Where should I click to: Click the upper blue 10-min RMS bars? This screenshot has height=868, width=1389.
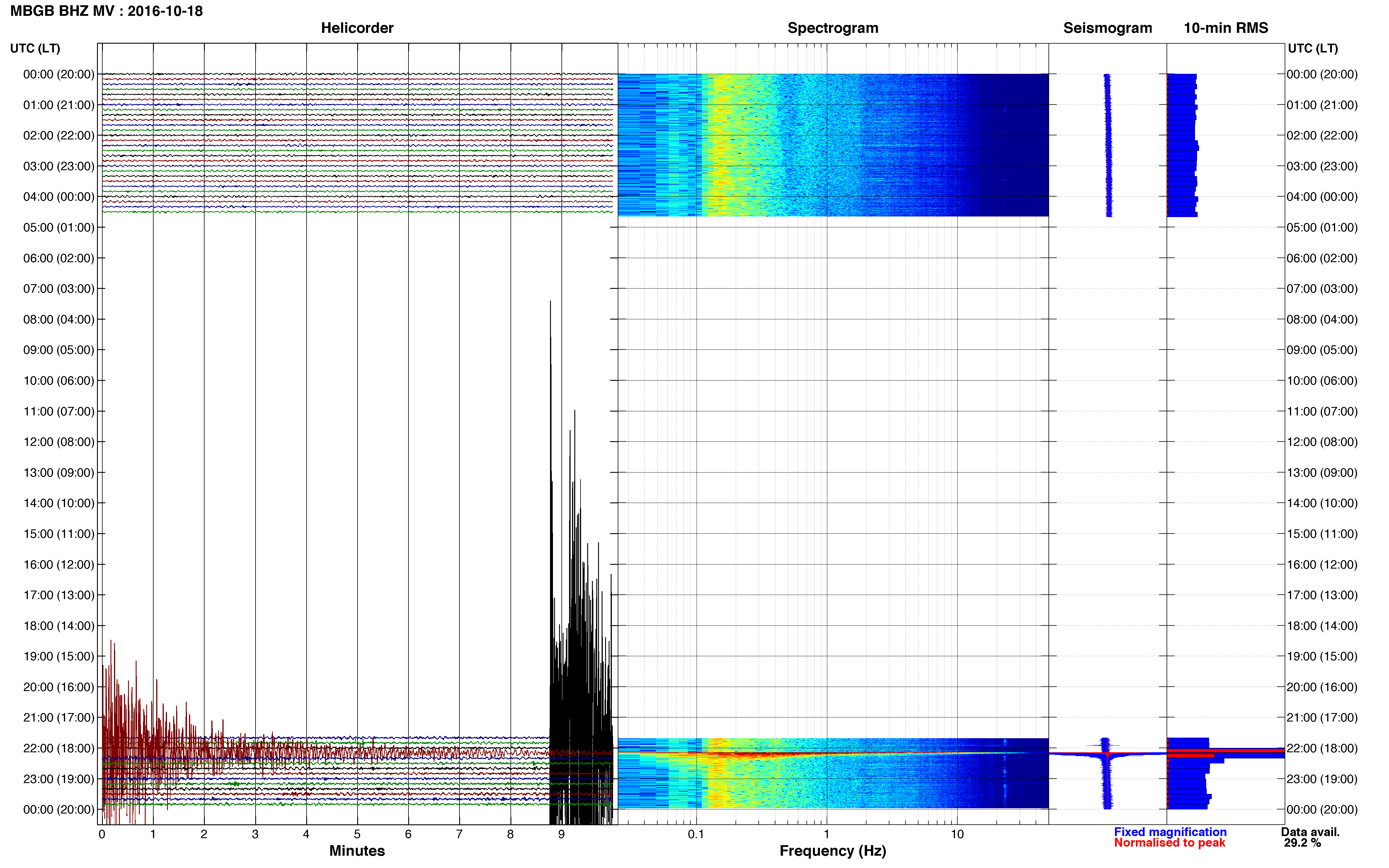1182,145
